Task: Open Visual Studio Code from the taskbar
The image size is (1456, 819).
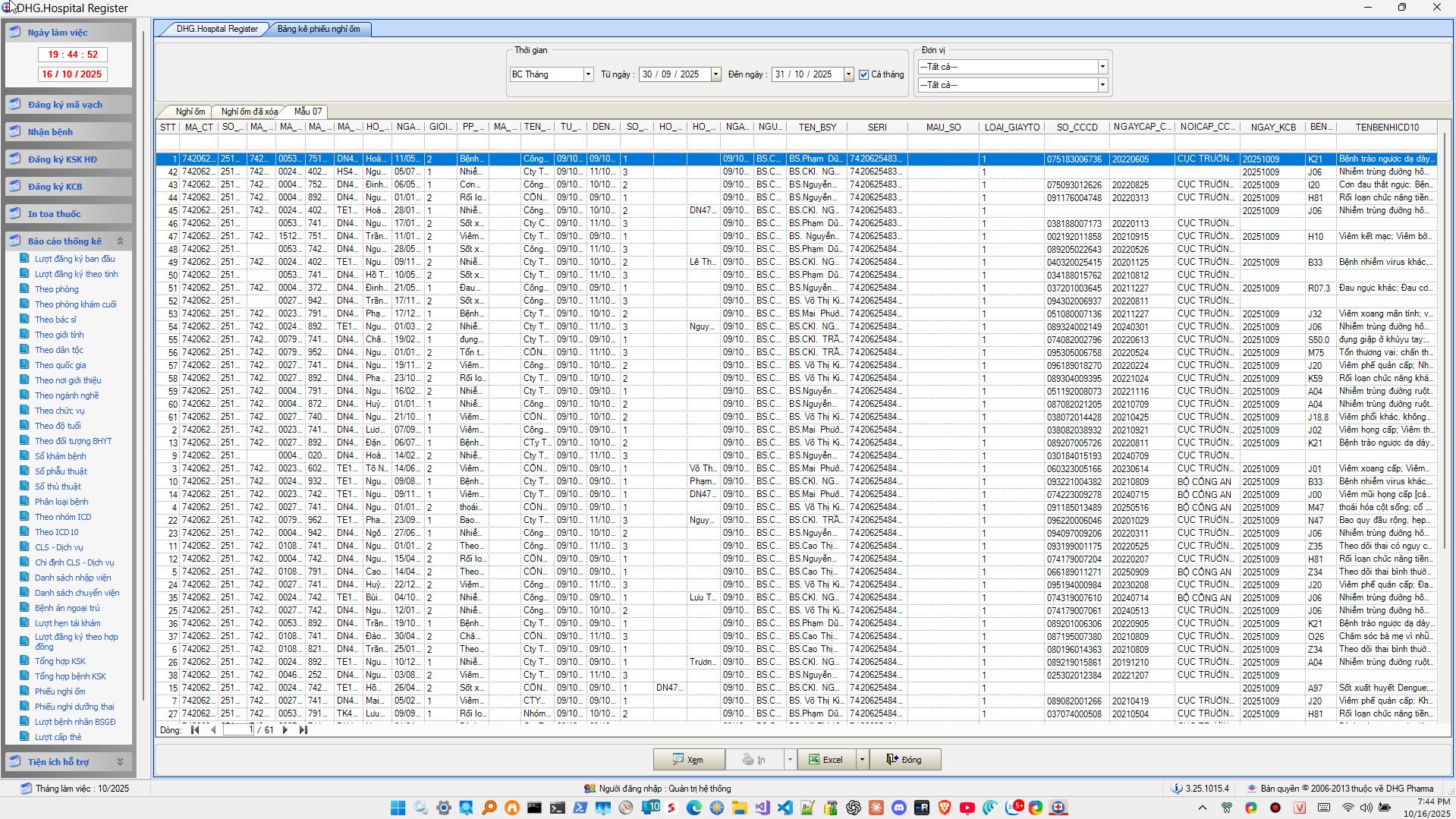Action: (x=785, y=808)
